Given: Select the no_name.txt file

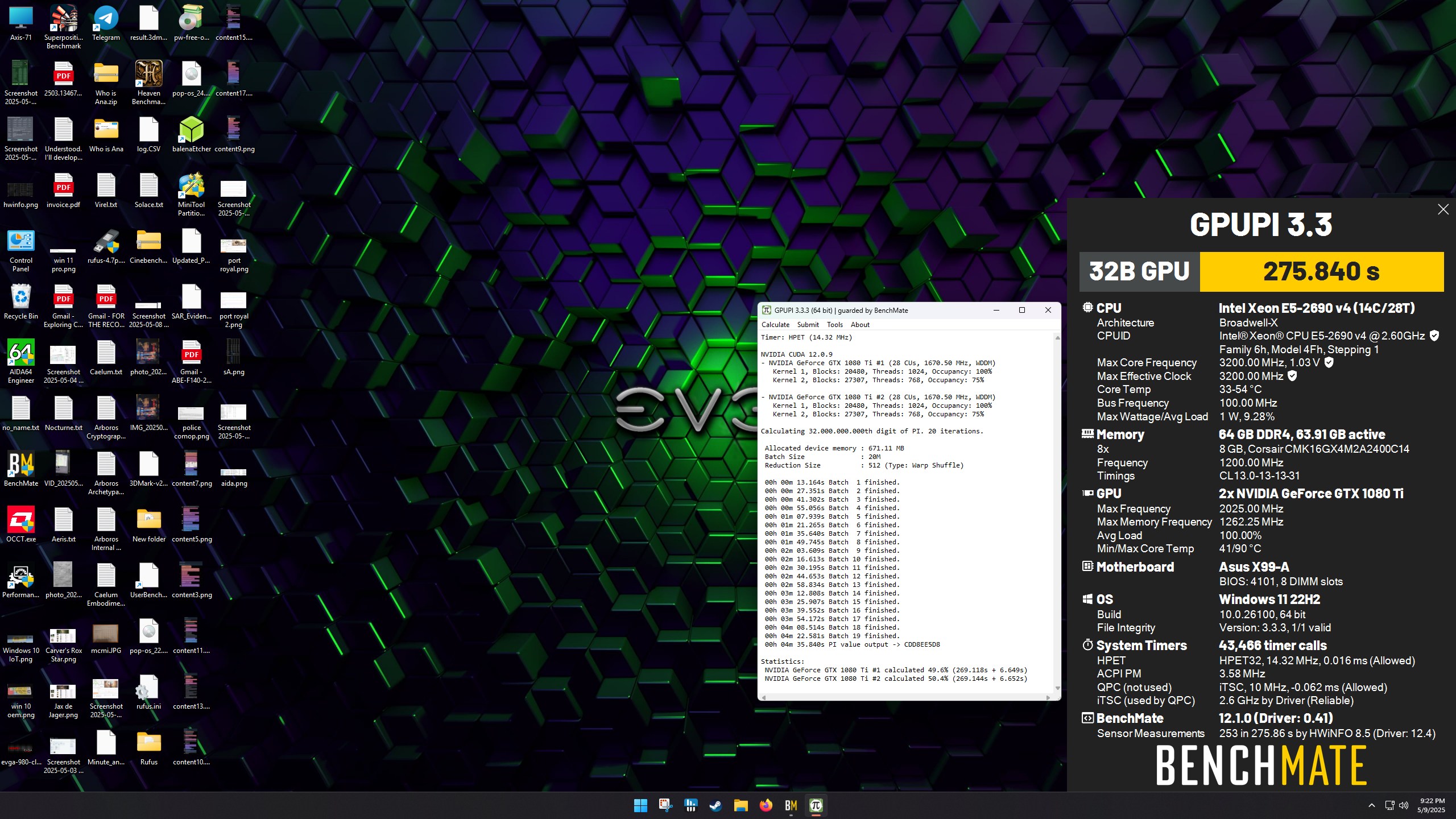Looking at the screenshot, I should (21, 413).
